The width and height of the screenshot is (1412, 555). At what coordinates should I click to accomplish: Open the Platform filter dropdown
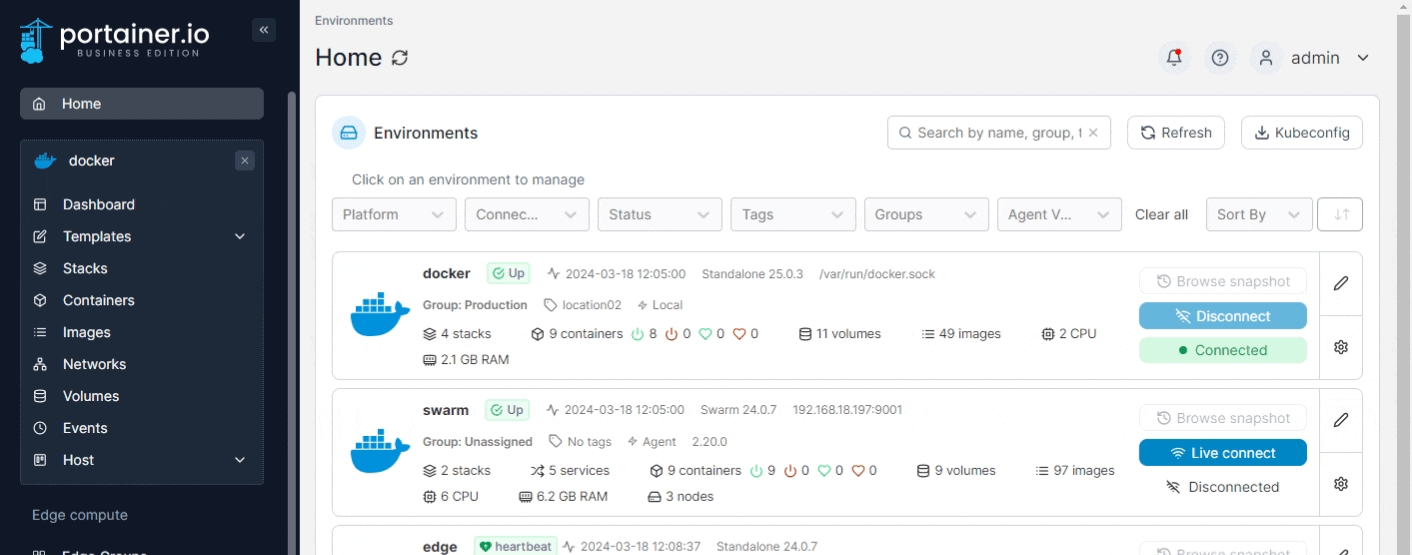click(x=394, y=214)
